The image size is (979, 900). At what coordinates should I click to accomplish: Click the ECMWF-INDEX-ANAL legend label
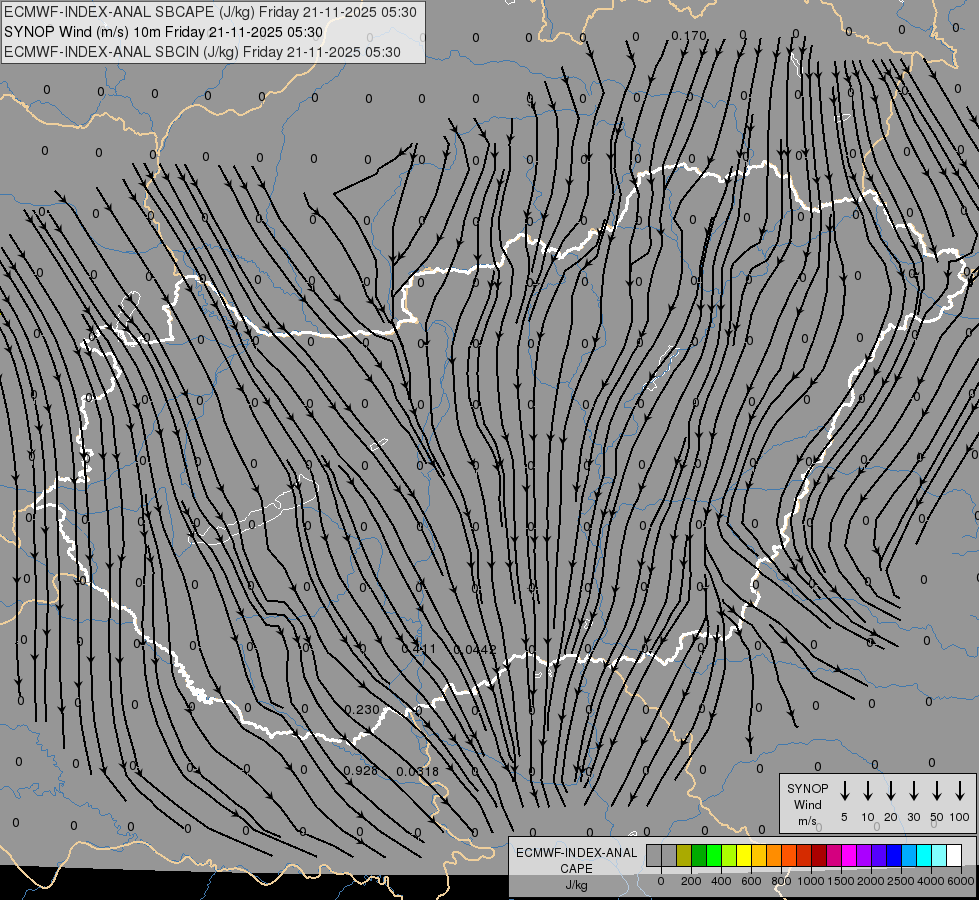576,853
